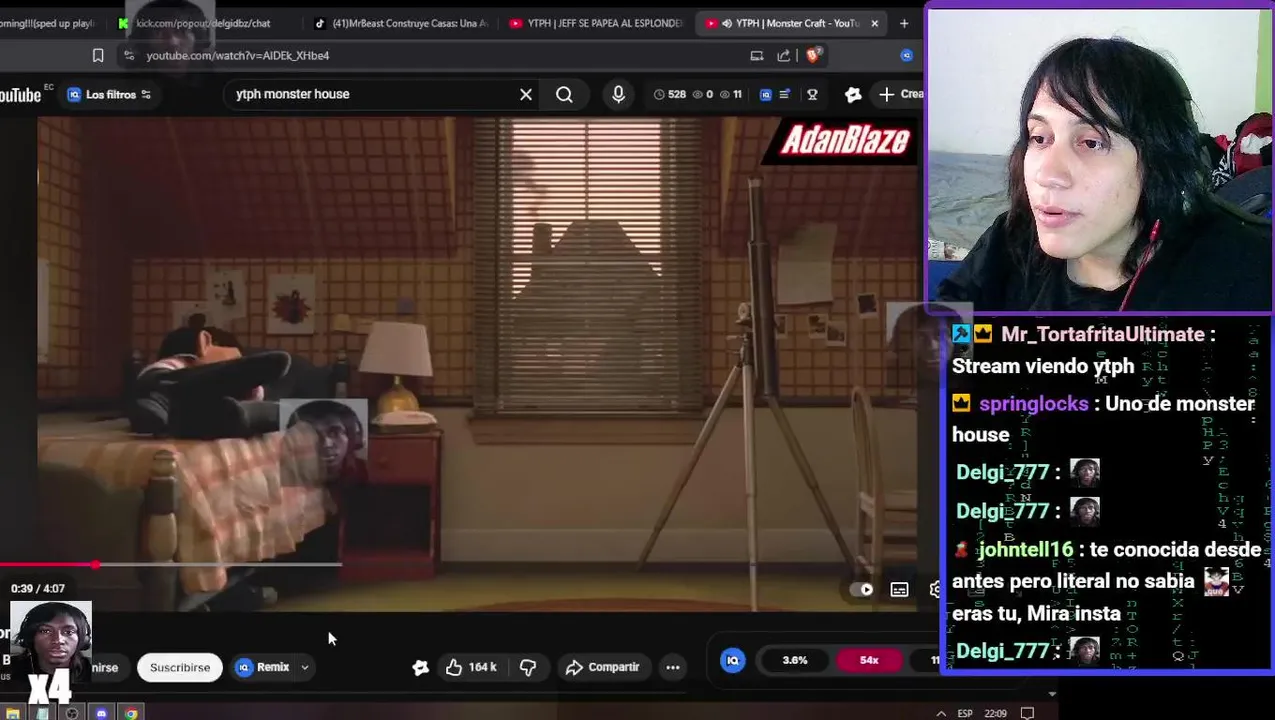Toggle autoplay switch in player
The image size is (1275, 720).
point(861,589)
